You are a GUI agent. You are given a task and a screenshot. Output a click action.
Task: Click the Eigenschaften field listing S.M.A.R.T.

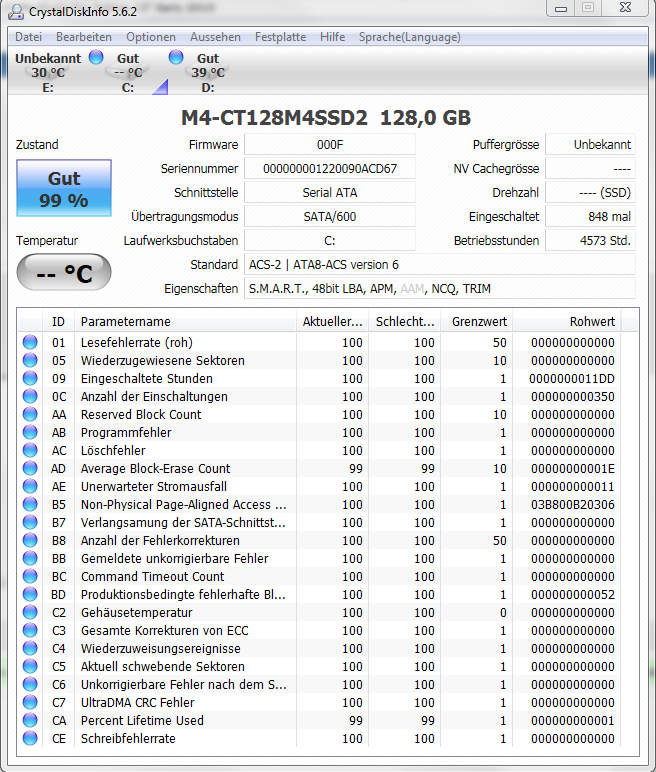(x=440, y=289)
